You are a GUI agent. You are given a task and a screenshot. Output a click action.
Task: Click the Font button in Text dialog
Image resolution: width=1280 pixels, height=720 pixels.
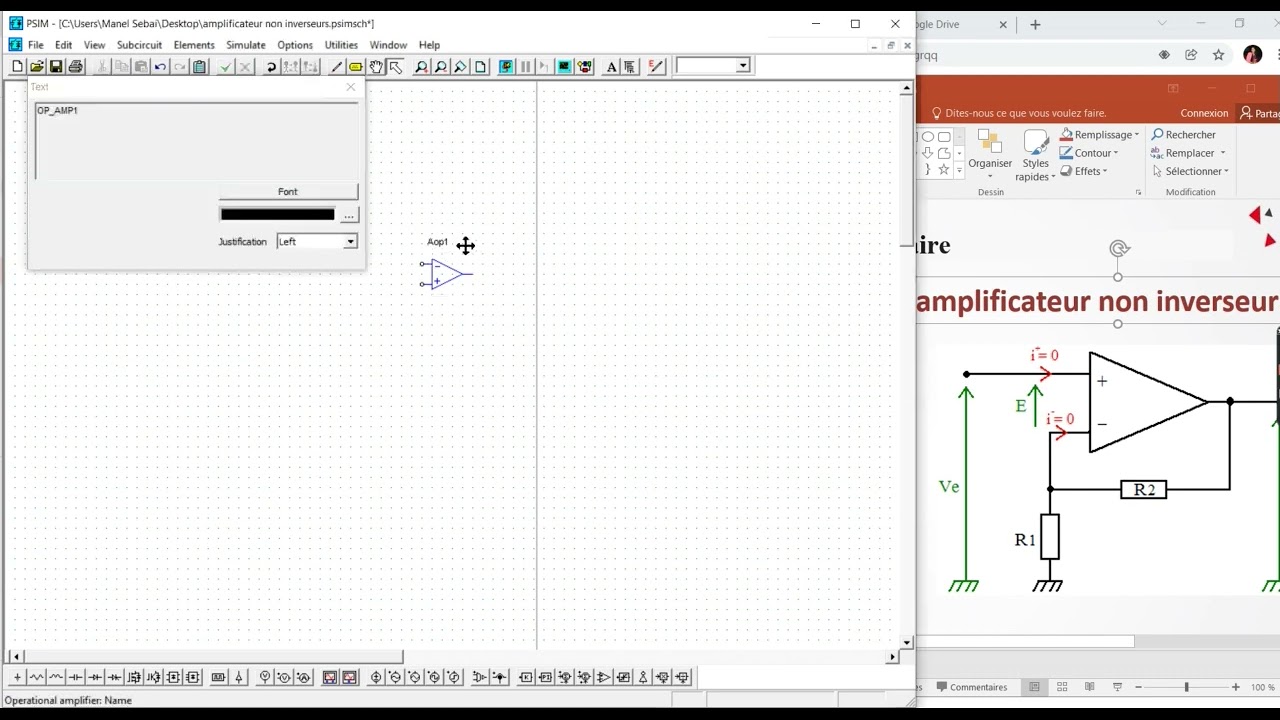[x=288, y=191]
